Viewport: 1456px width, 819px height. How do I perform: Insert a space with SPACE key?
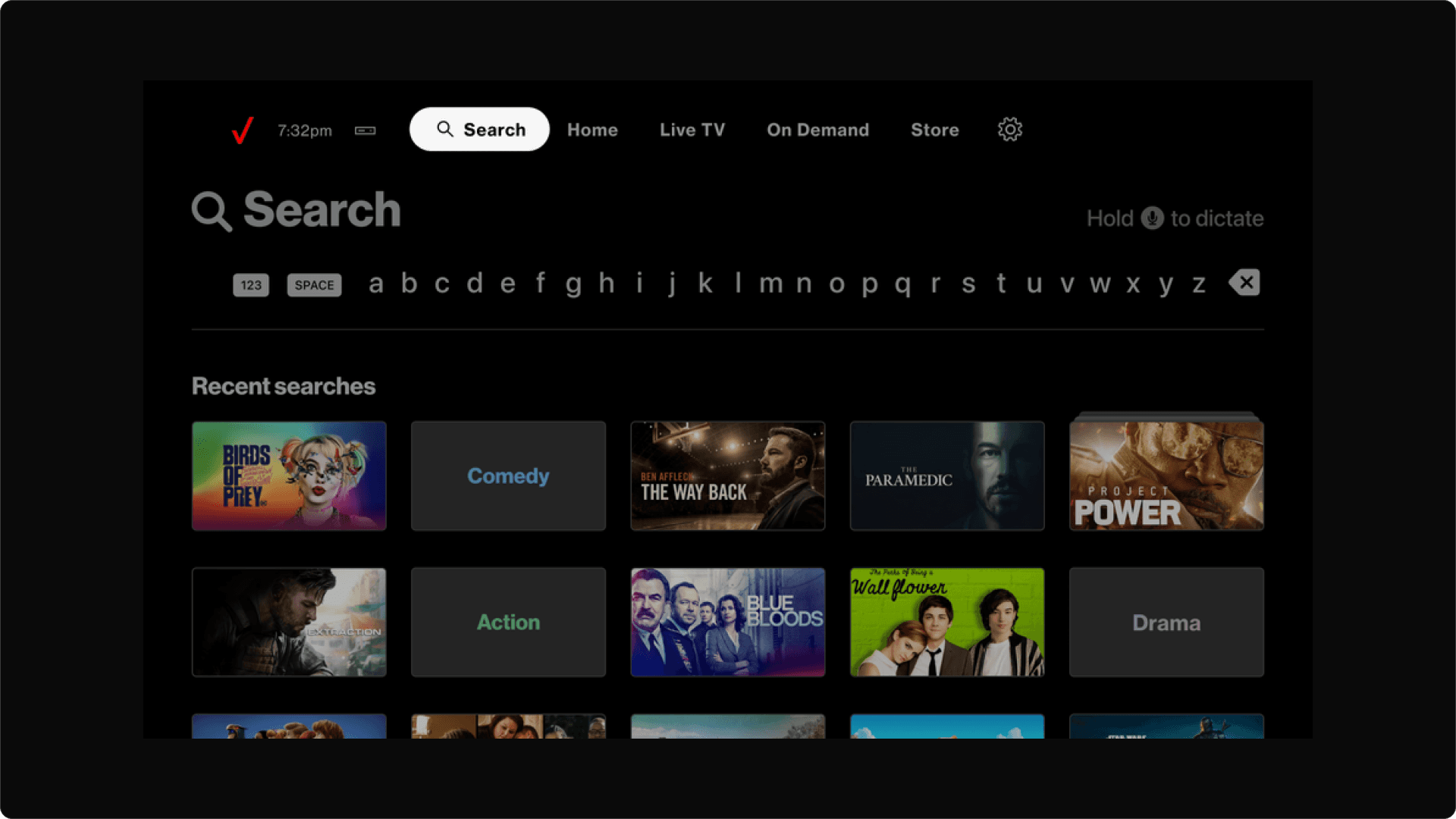pos(314,285)
